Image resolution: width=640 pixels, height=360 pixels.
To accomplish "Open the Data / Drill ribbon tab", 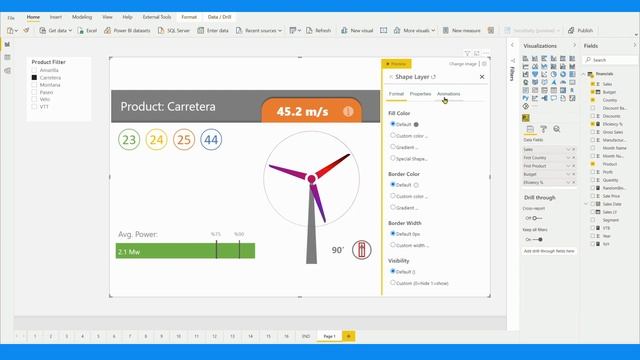I will point(220,17).
